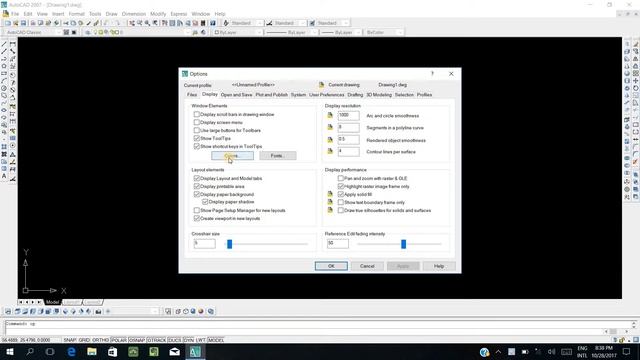
Task: Click the blue Help icon in Standard toolbar
Action: pyautogui.click(x=213, y=23)
